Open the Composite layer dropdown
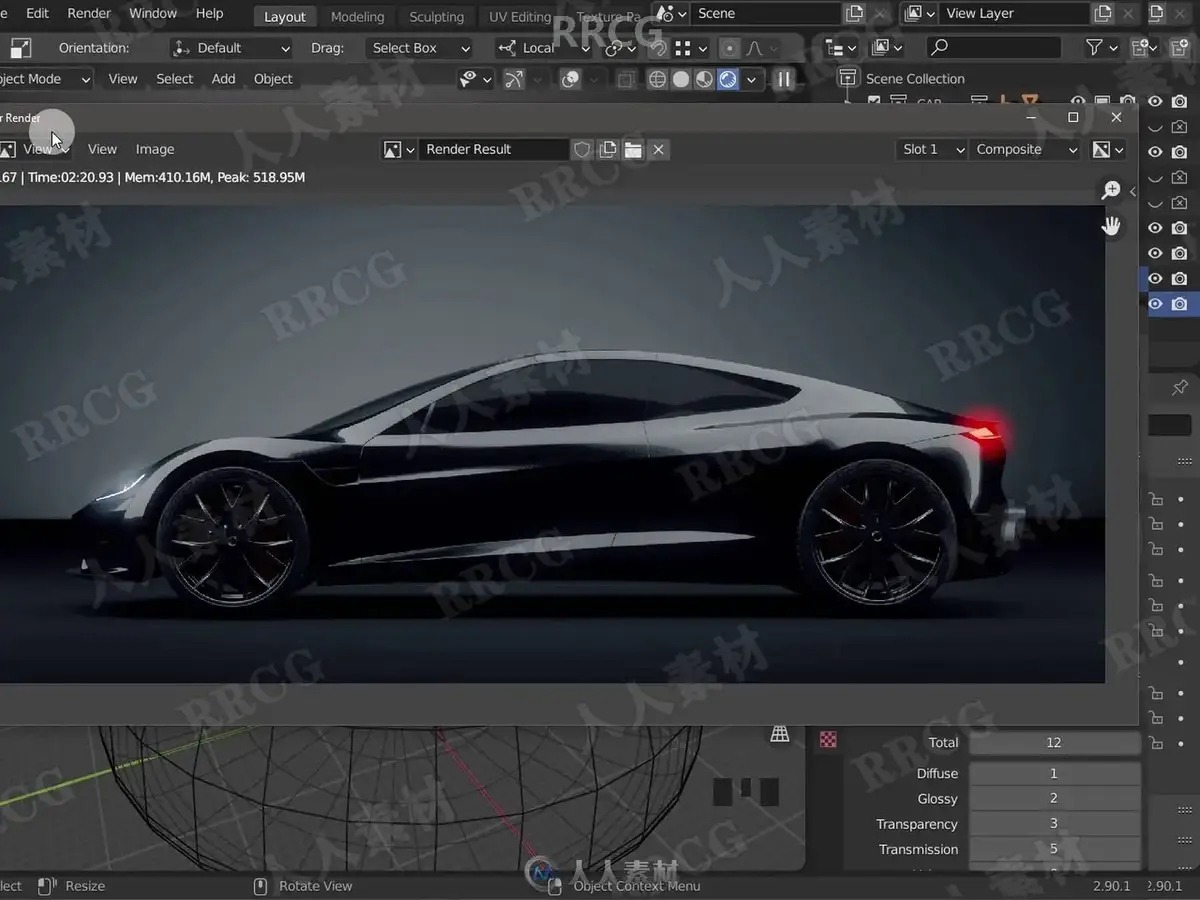The width and height of the screenshot is (1200, 900). [1026, 149]
